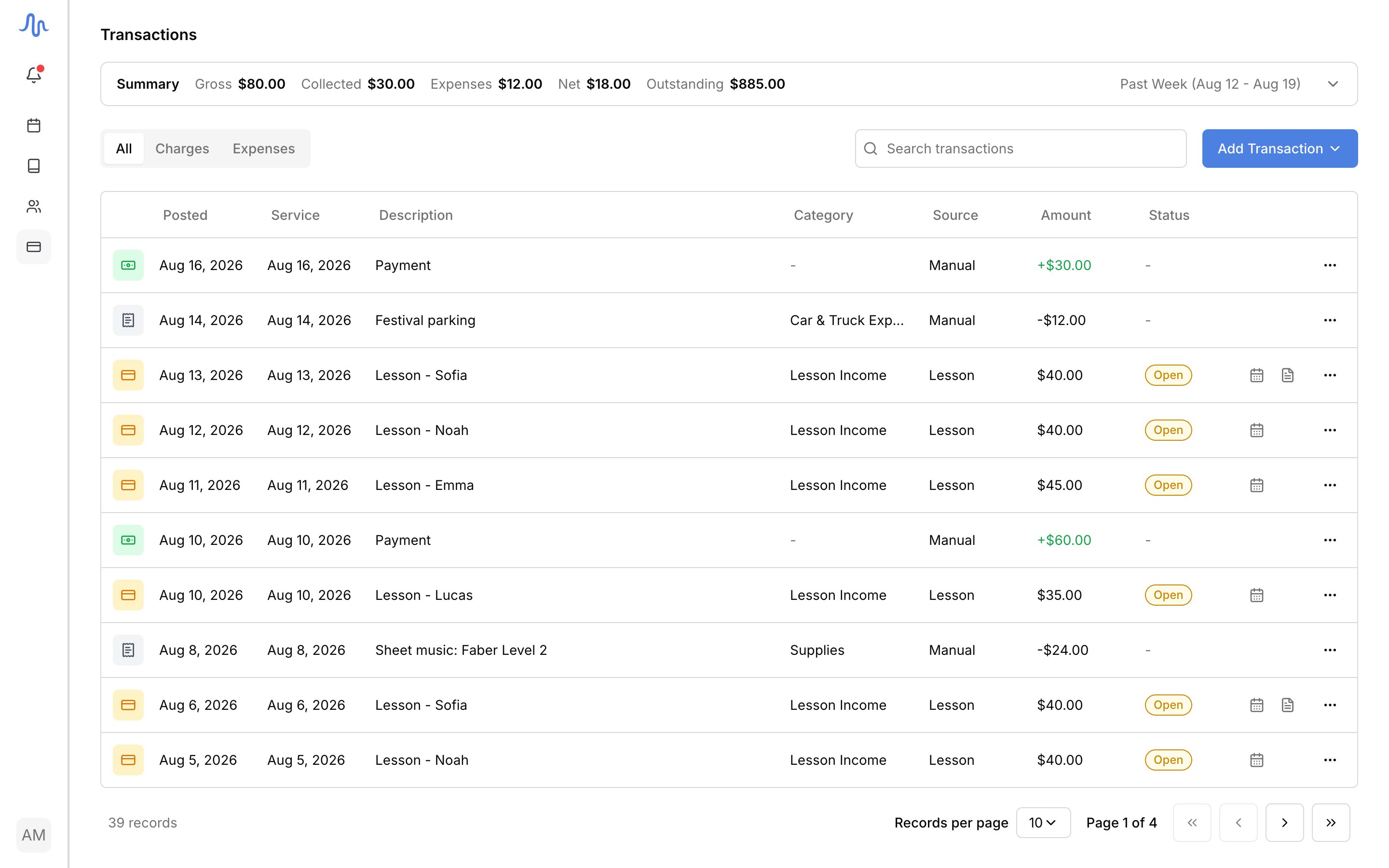Click Open status on Aug 13 Lesson - Sofia
The height and width of the screenshot is (868, 1389).
[1168, 375]
